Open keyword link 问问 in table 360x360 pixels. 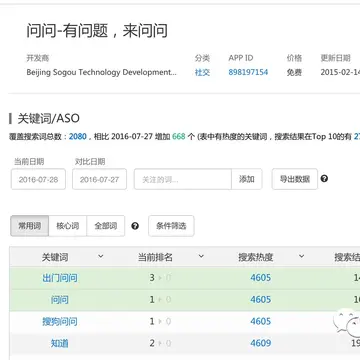pyautogui.click(x=60, y=299)
